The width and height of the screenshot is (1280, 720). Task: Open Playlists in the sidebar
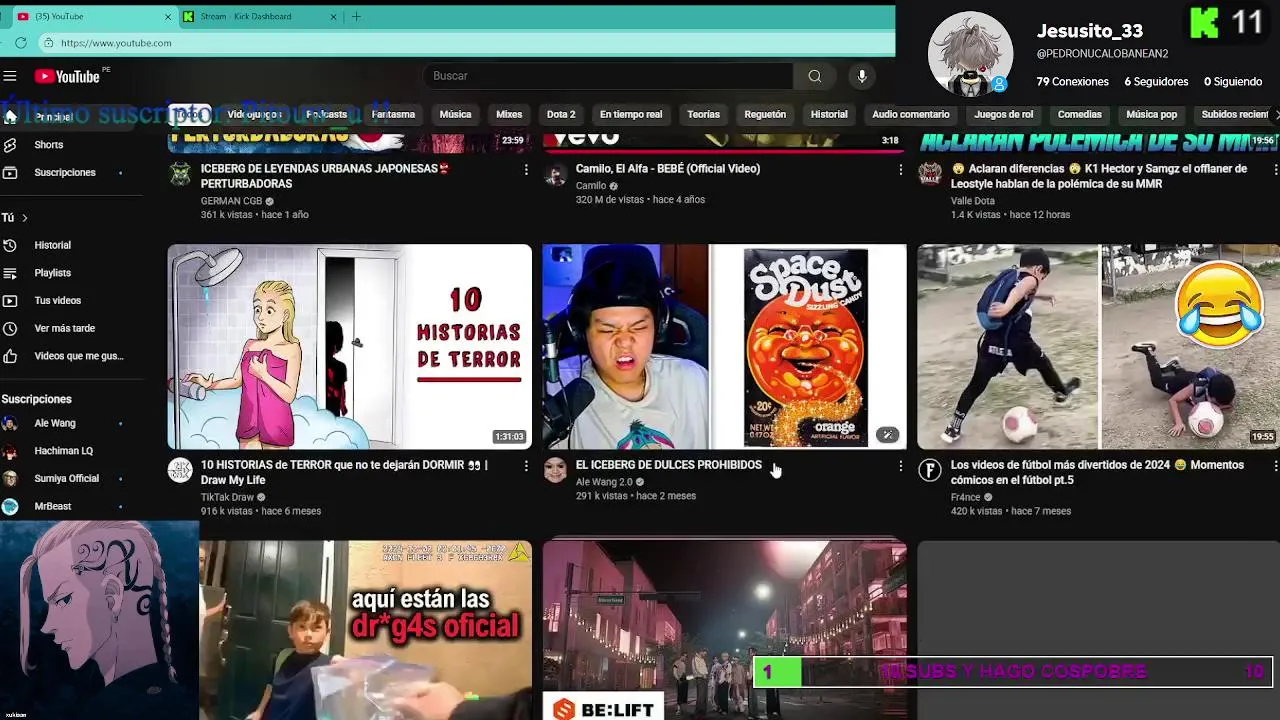tap(52, 273)
